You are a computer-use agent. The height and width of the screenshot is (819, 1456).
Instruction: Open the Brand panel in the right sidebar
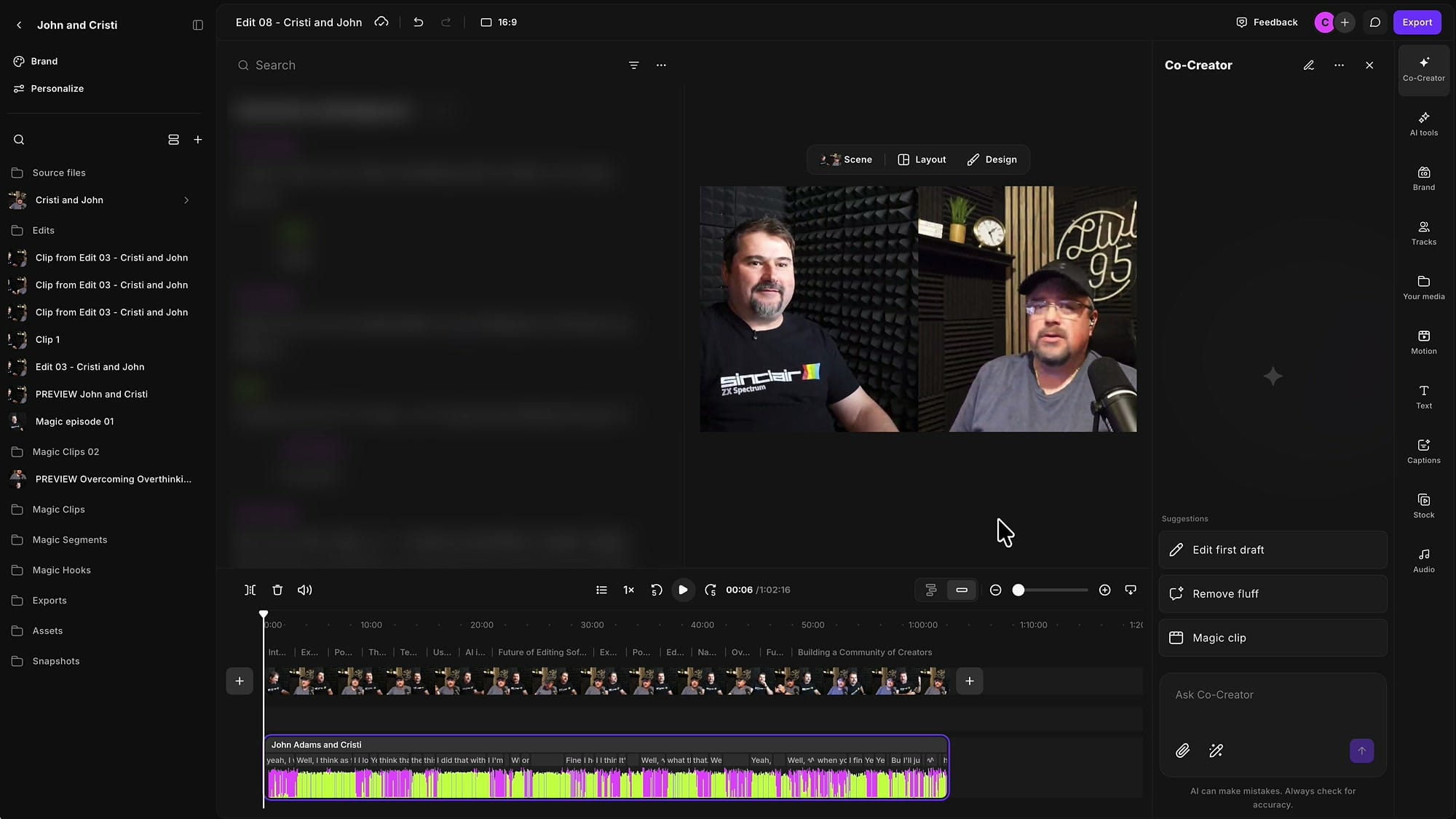click(1423, 178)
